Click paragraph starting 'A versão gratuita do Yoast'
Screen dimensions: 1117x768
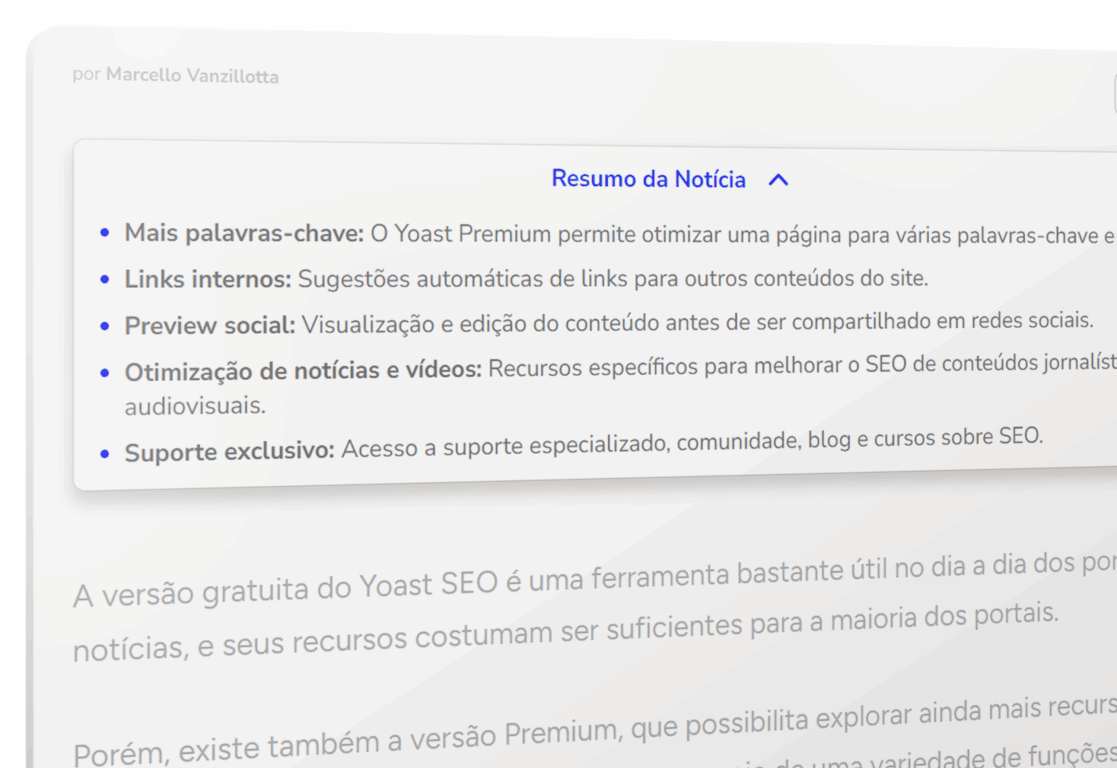pyautogui.click(x=595, y=608)
